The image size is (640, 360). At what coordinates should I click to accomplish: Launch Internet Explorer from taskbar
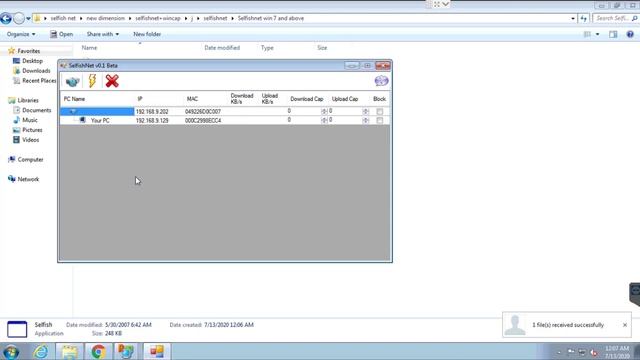[41, 352]
